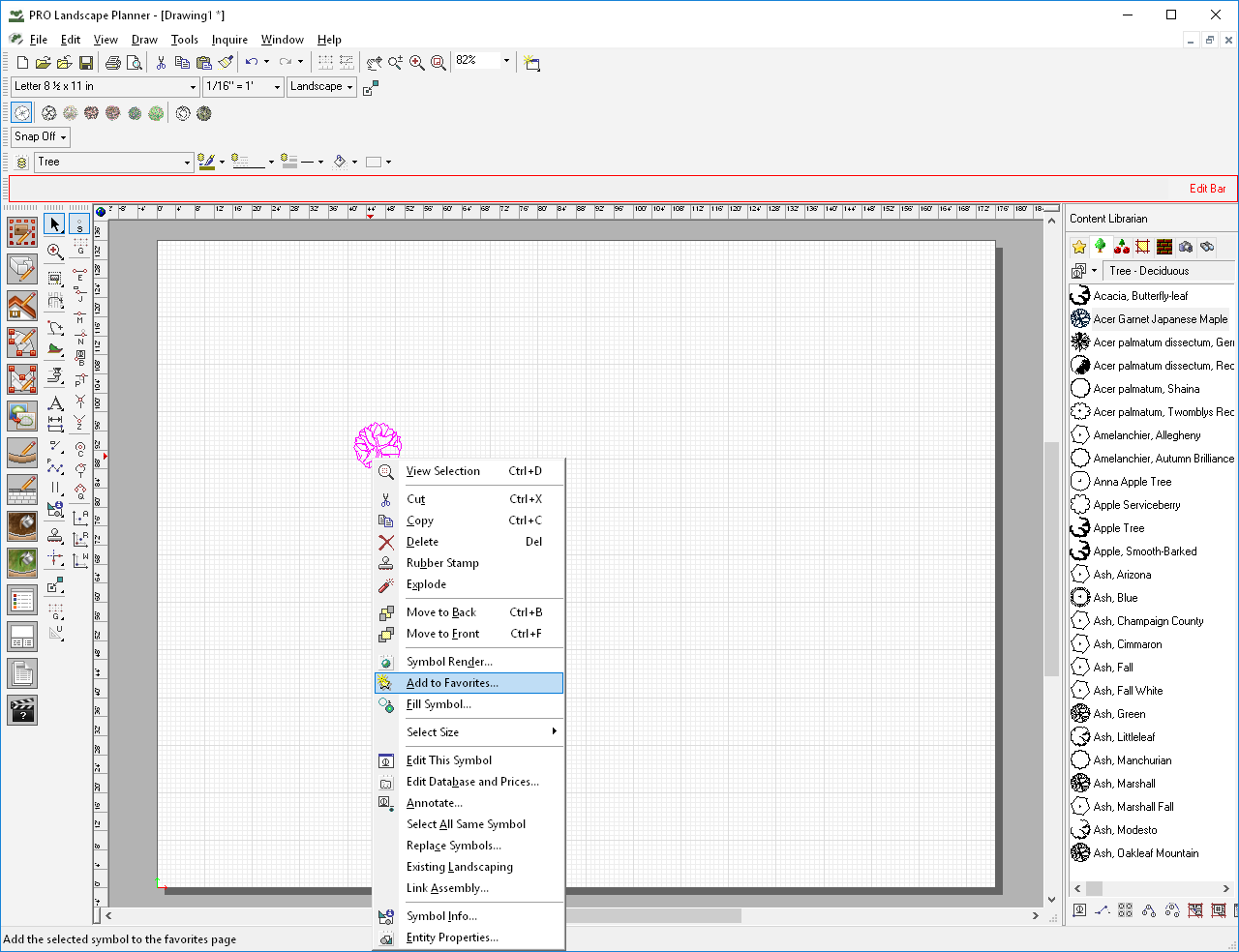
Task: Toggle the S snap tool button
Action: click(x=80, y=224)
